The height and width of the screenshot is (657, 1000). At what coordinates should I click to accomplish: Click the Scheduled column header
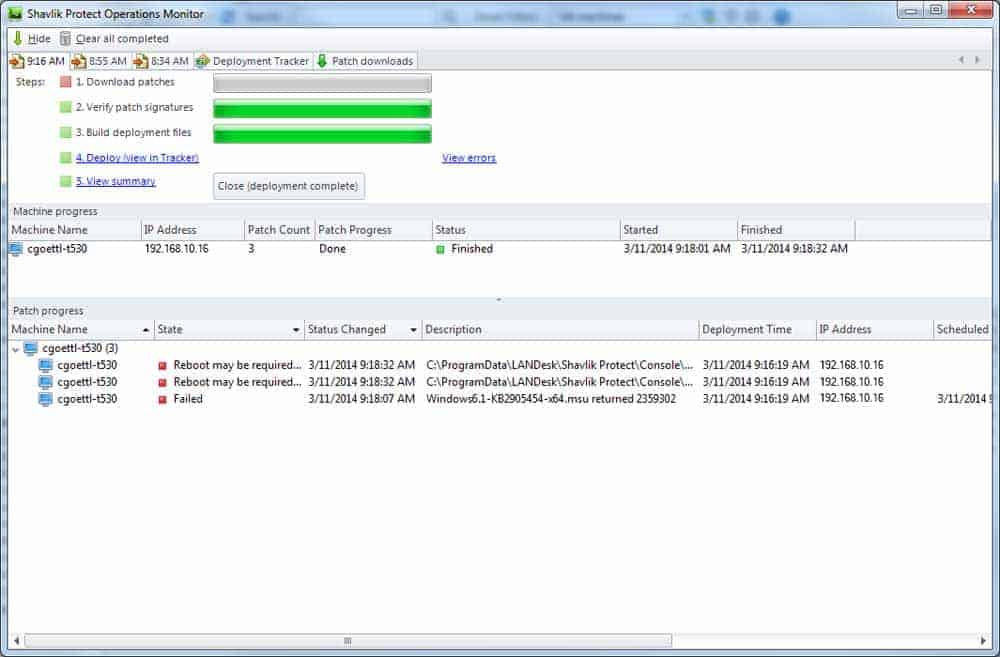pos(962,330)
